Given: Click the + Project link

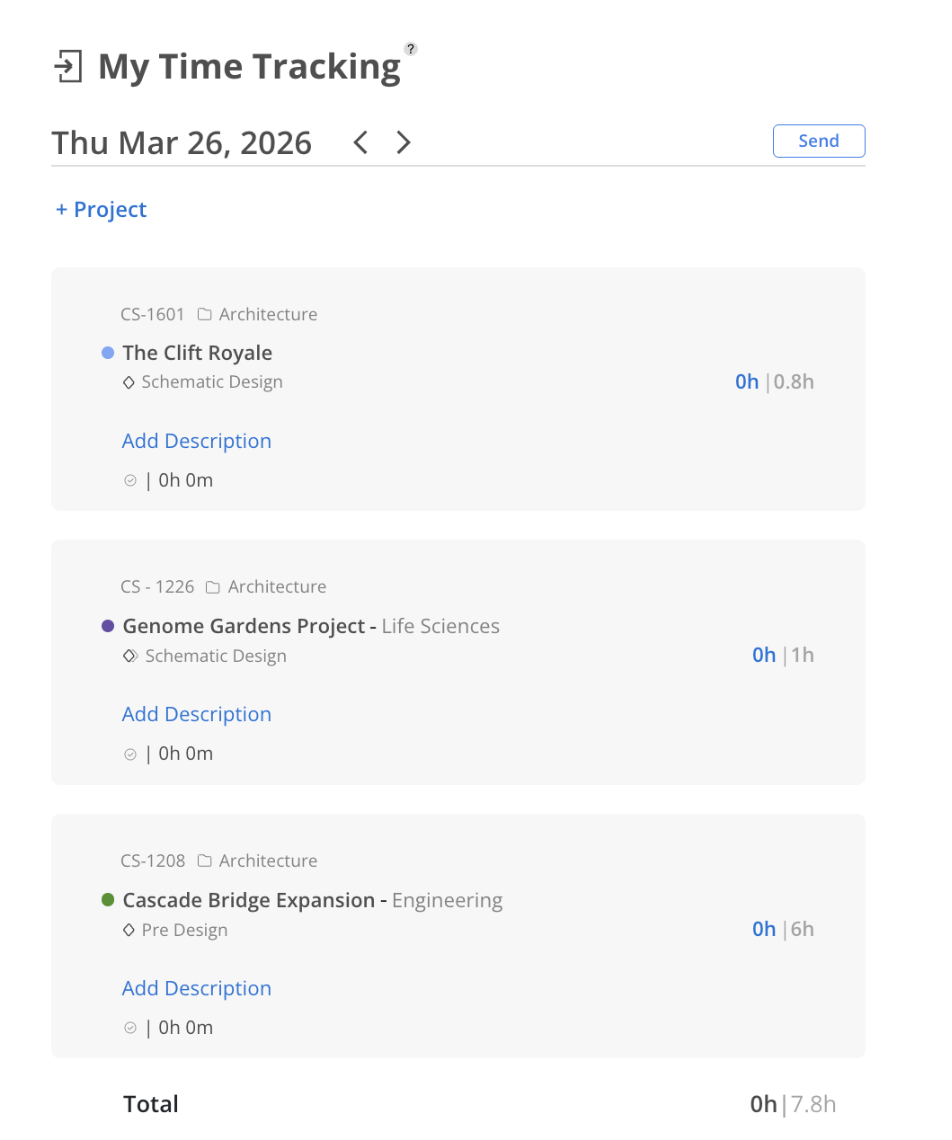Looking at the screenshot, I should (x=101, y=210).
